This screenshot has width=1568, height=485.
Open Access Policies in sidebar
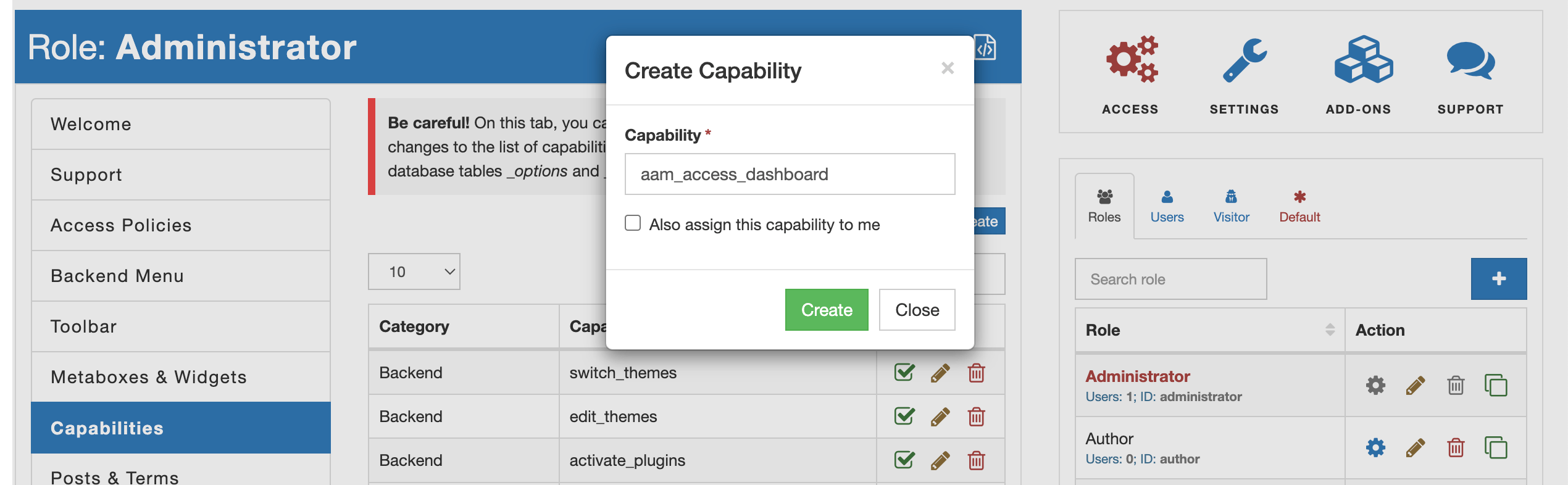[181, 225]
